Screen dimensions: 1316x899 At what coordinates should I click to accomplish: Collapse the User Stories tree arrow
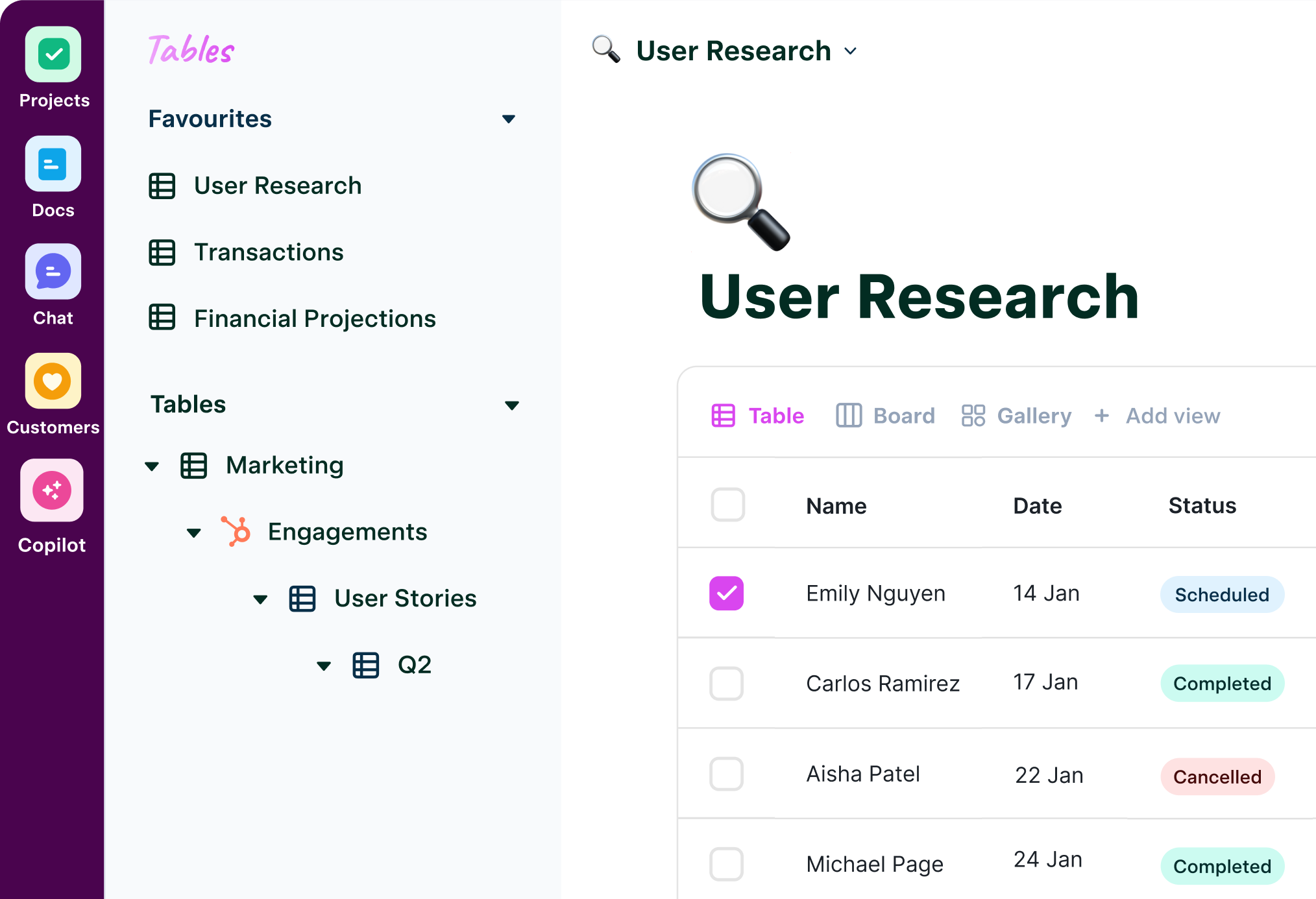point(260,599)
